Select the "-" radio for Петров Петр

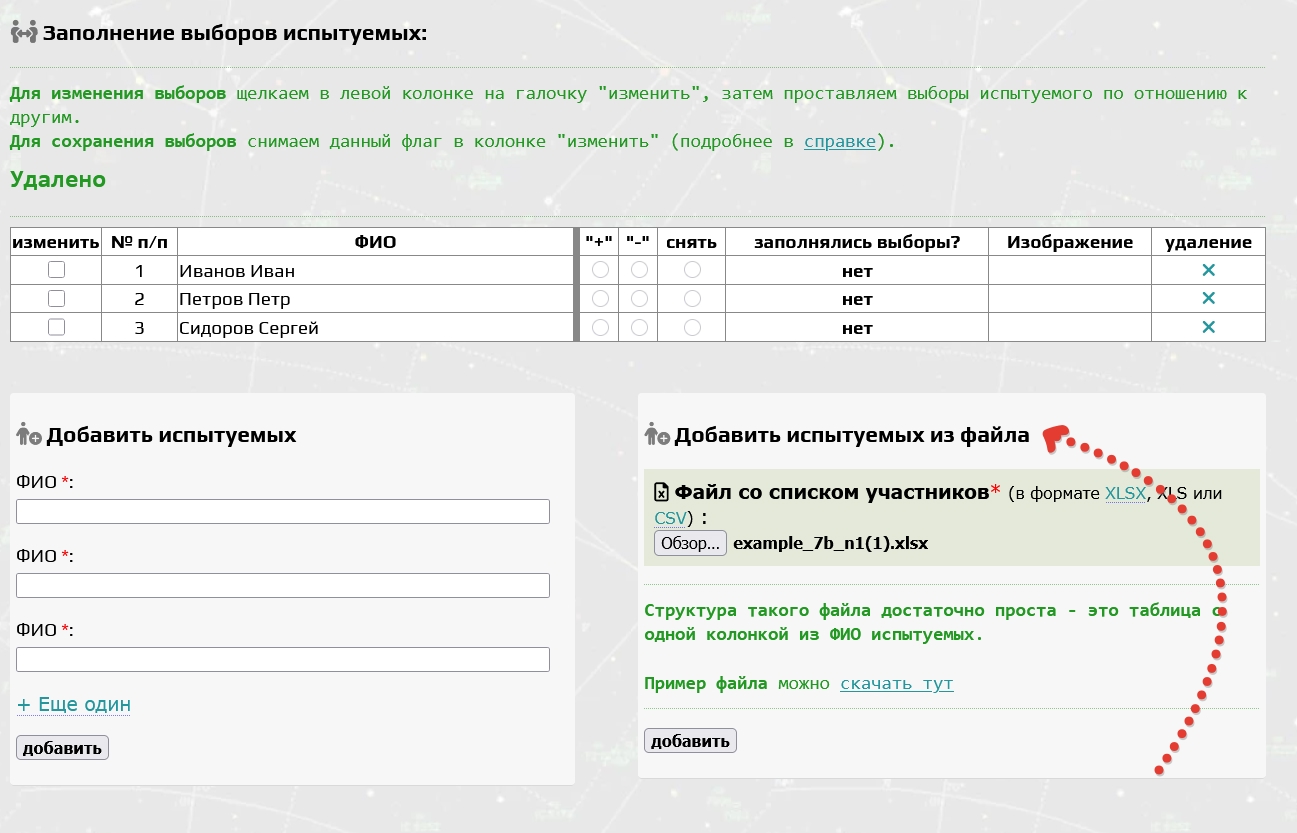coord(639,298)
